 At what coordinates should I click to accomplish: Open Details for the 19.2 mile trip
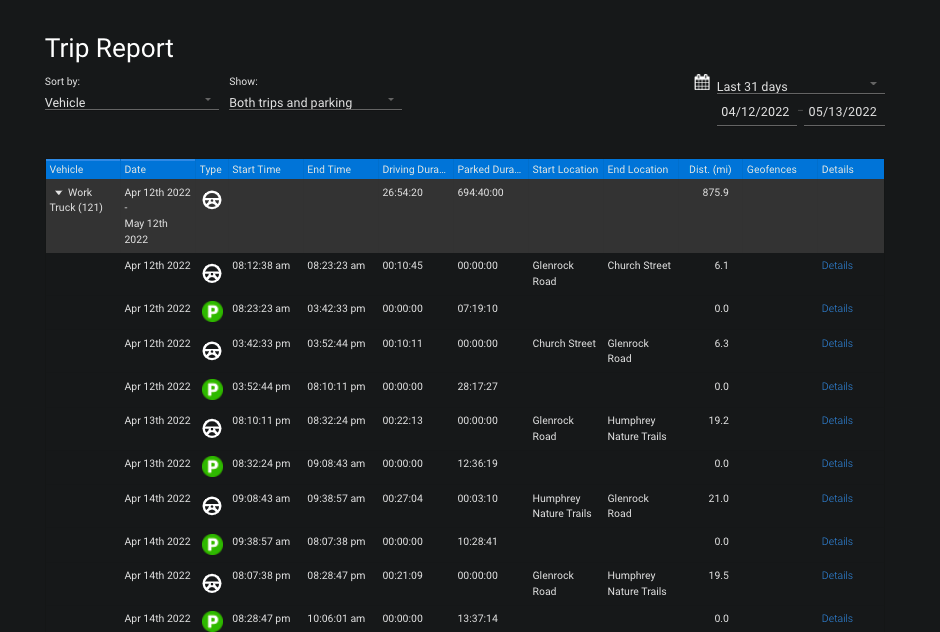(837, 421)
